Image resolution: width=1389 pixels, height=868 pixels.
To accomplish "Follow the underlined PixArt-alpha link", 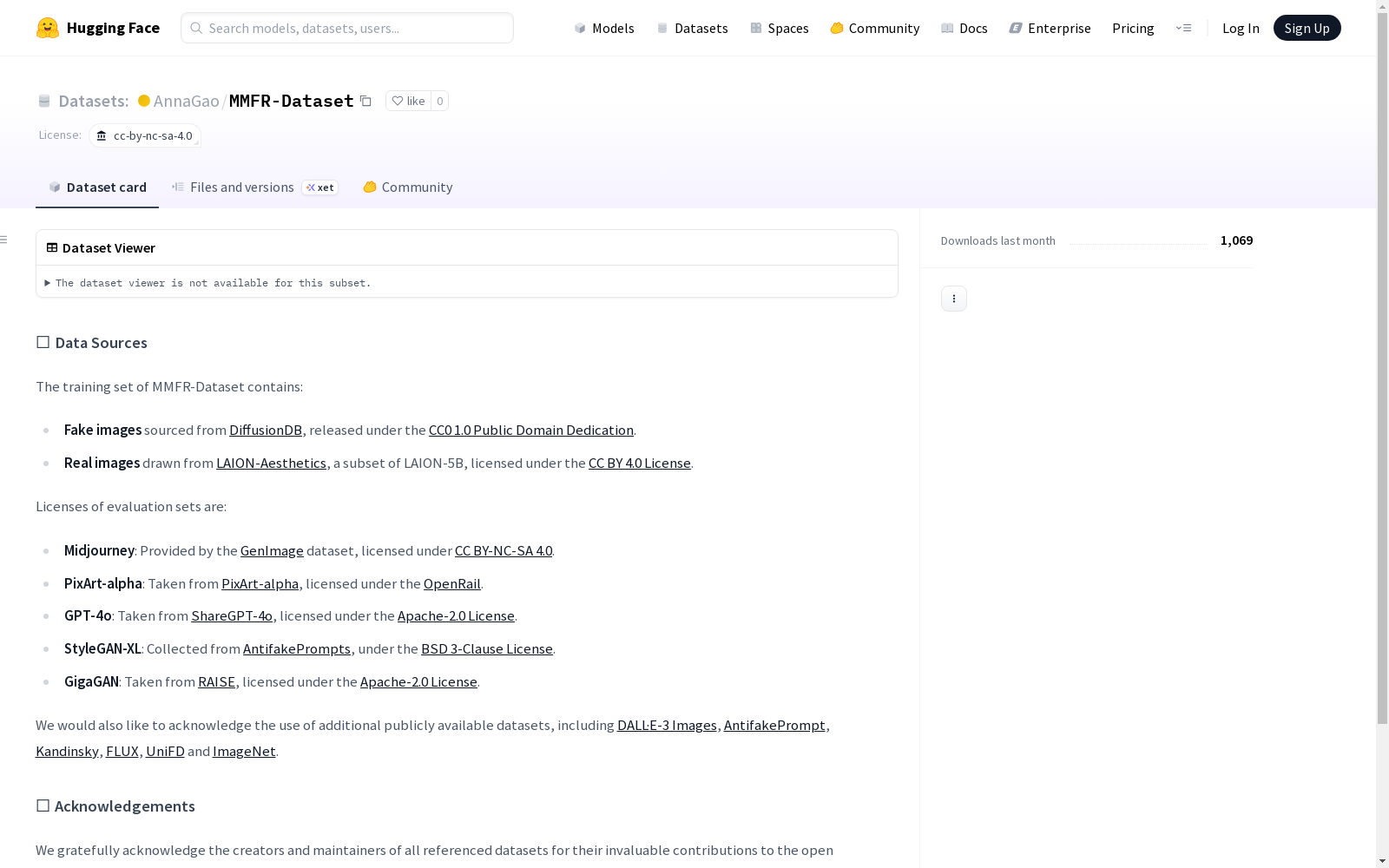I will click(260, 584).
